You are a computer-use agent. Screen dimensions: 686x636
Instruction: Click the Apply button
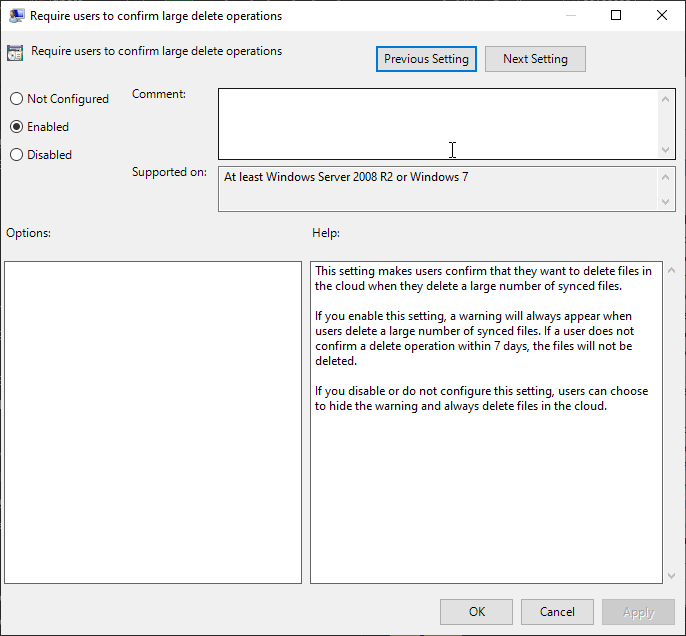[x=638, y=612]
